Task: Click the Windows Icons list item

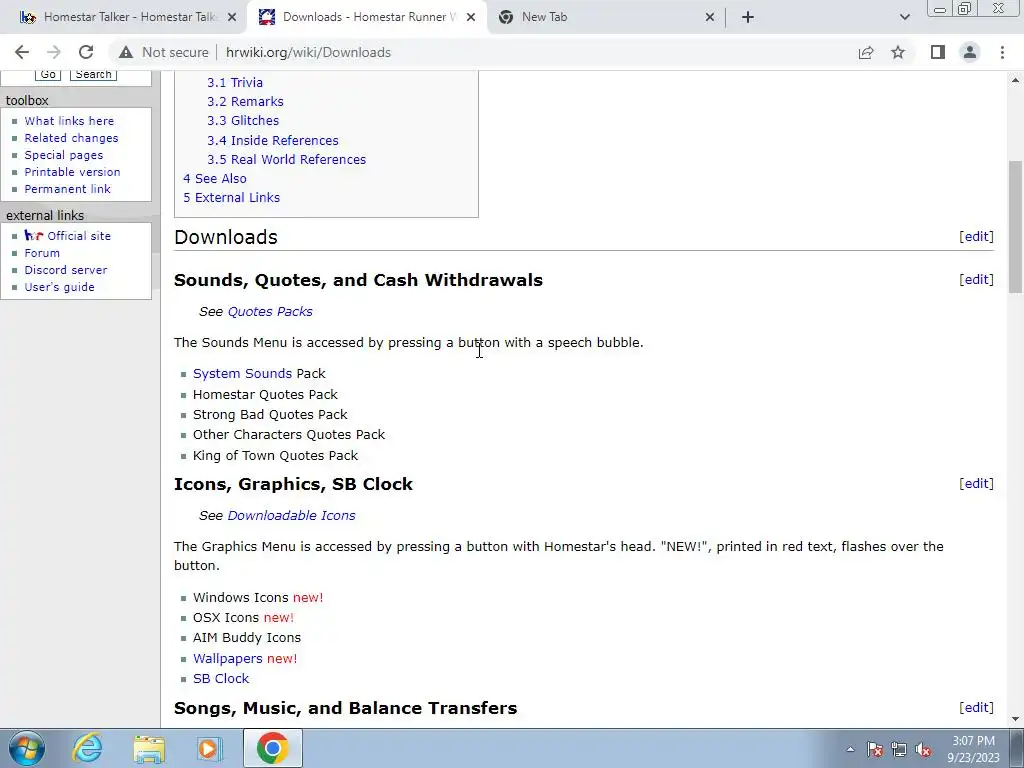Action: click(258, 598)
